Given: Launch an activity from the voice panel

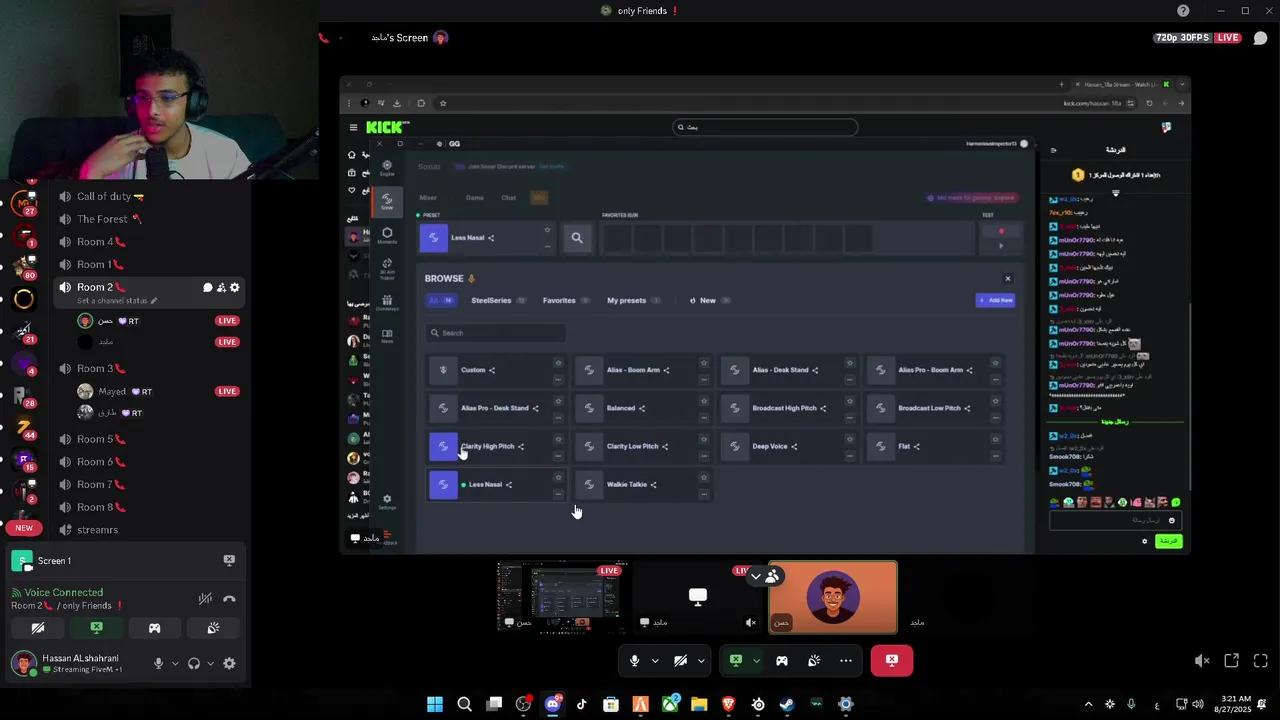Looking at the screenshot, I should pos(155,629).
